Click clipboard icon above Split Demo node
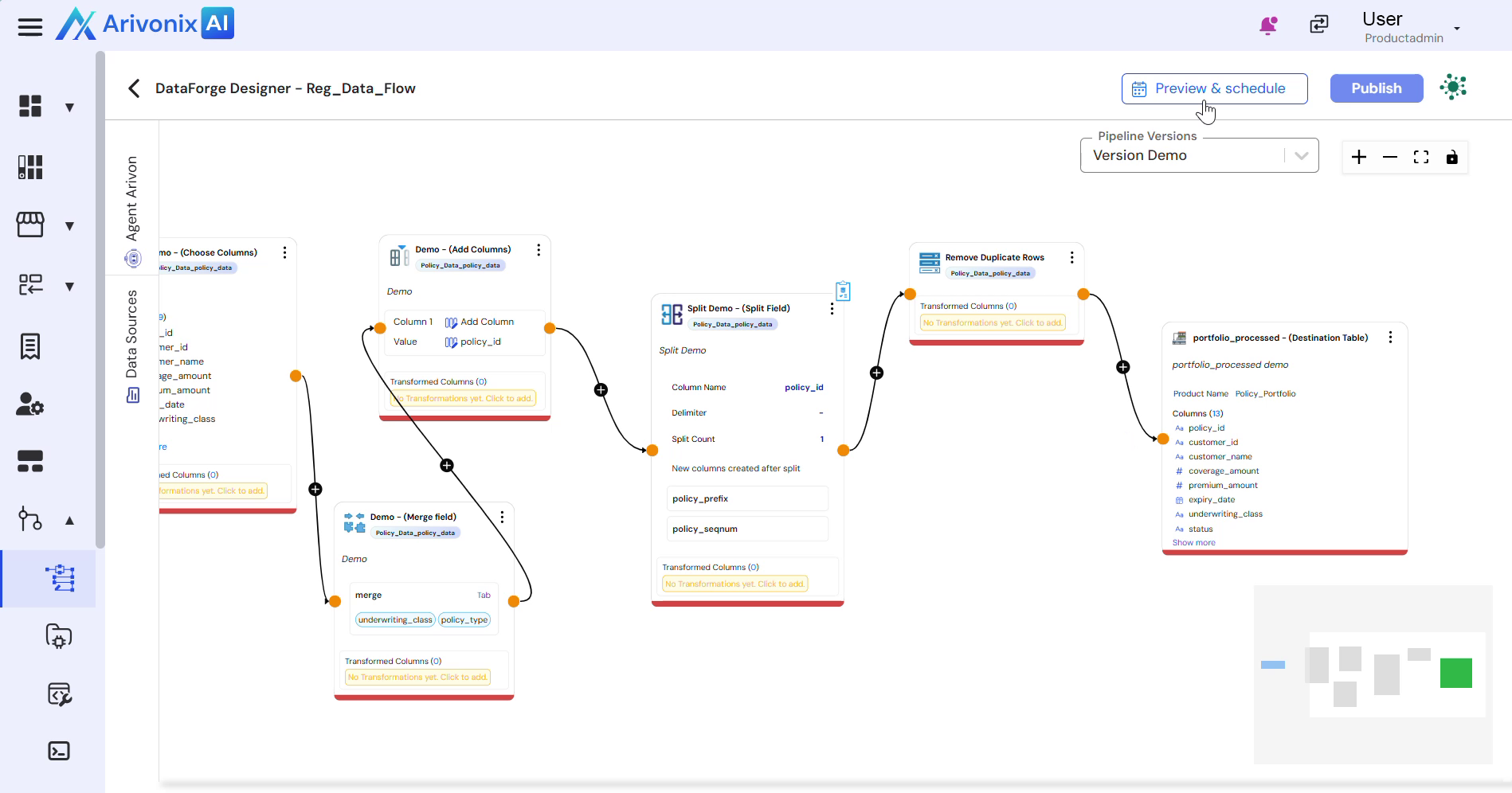 (843, 291)
